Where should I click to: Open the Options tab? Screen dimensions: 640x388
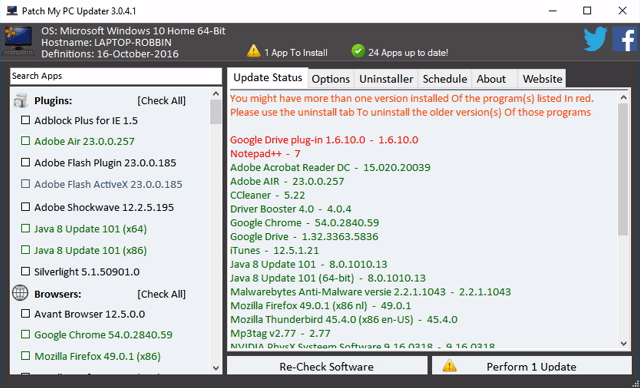click(x=331, y=79)
